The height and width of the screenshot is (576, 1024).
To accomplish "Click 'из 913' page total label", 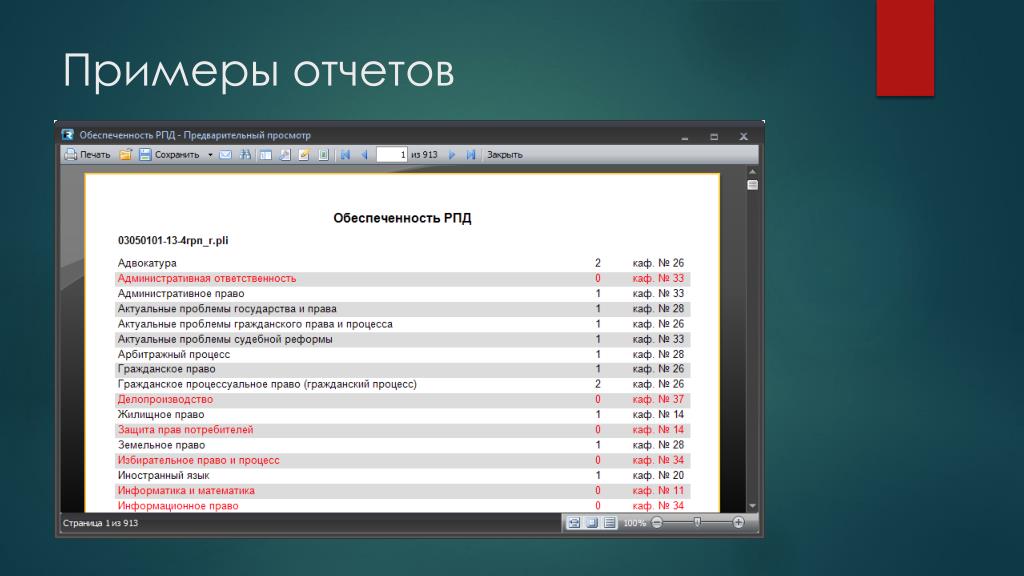I will [424, 155].
